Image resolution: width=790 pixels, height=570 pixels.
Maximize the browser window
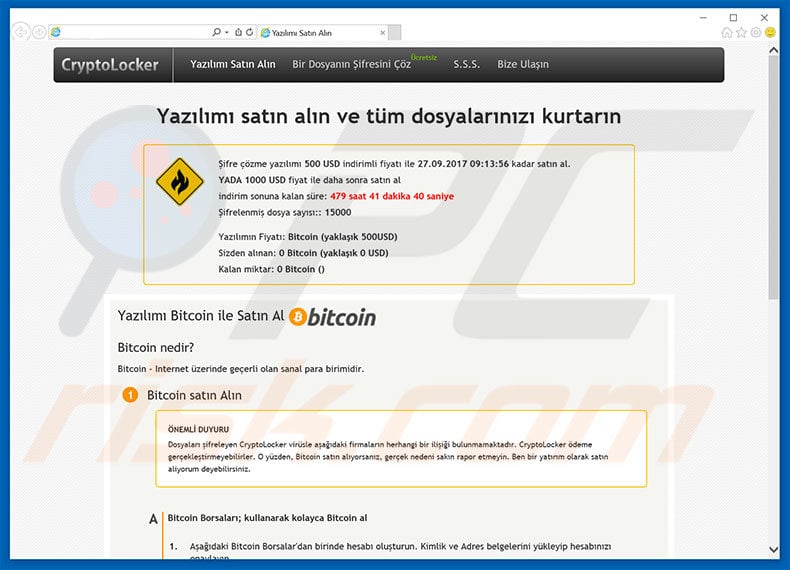[734, 18]
